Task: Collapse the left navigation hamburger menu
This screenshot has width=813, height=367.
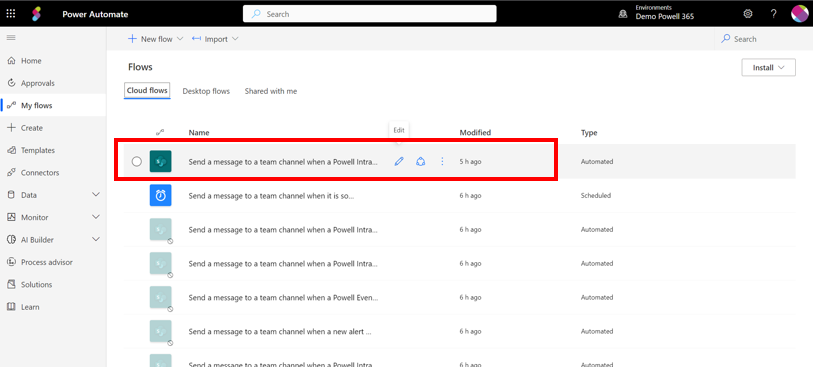Action: pyautogui.click(x=11, y=38)
